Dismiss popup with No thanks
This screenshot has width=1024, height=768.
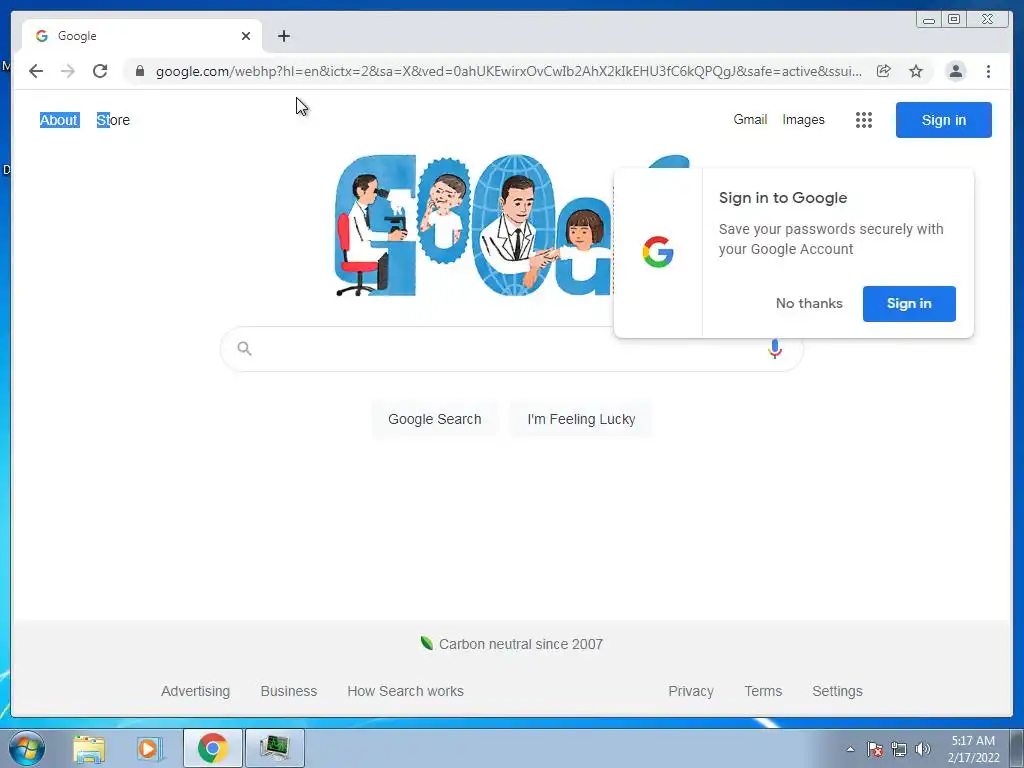point(809,303)
